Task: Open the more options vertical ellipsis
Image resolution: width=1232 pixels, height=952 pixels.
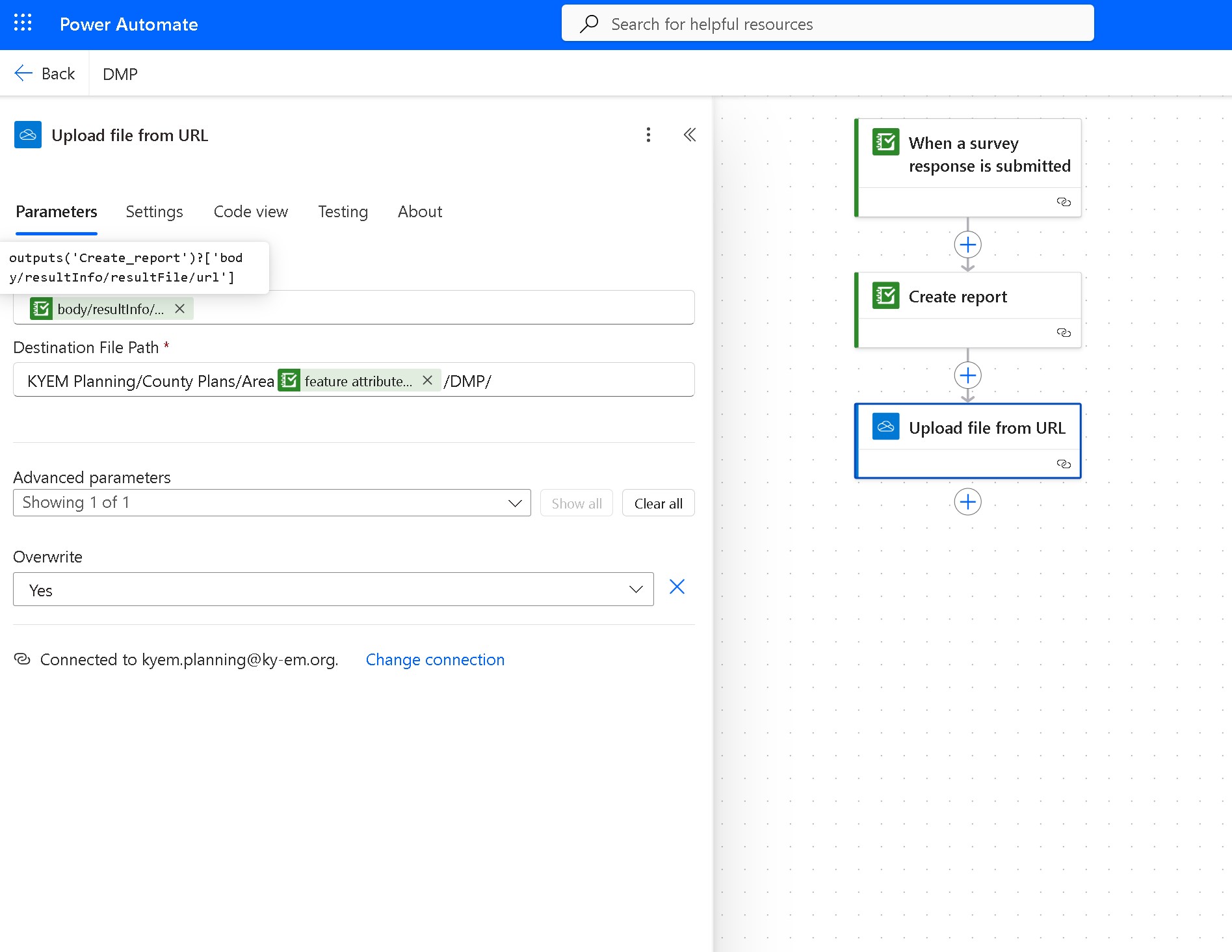Action: pos(648,135)
